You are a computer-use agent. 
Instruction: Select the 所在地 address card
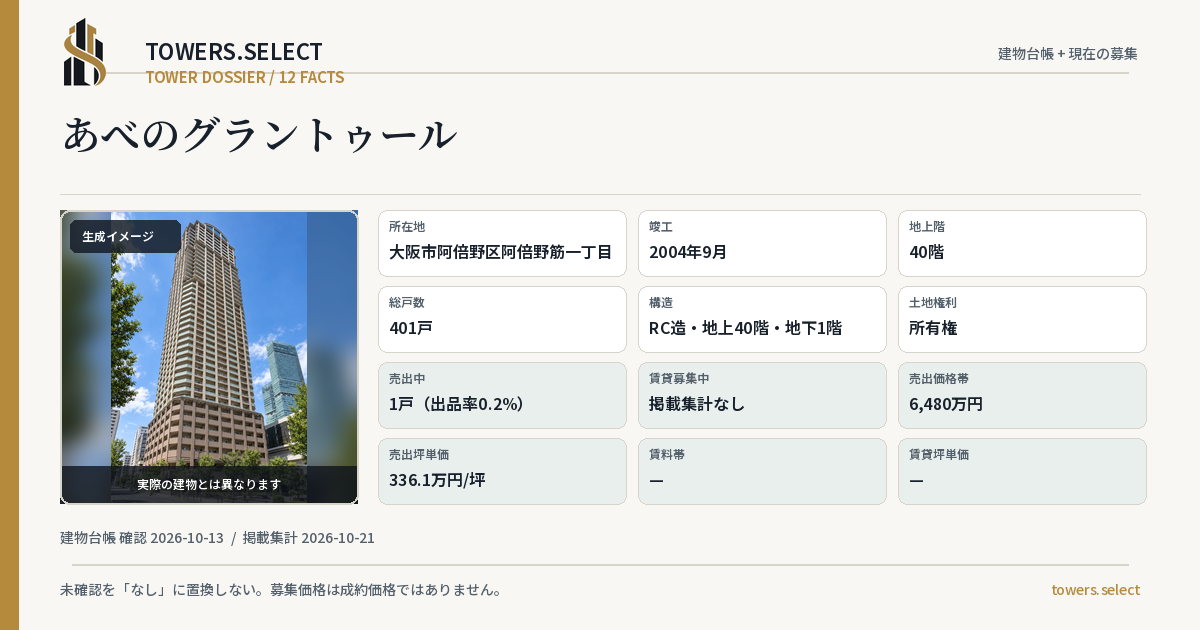(x=502, y=243)
